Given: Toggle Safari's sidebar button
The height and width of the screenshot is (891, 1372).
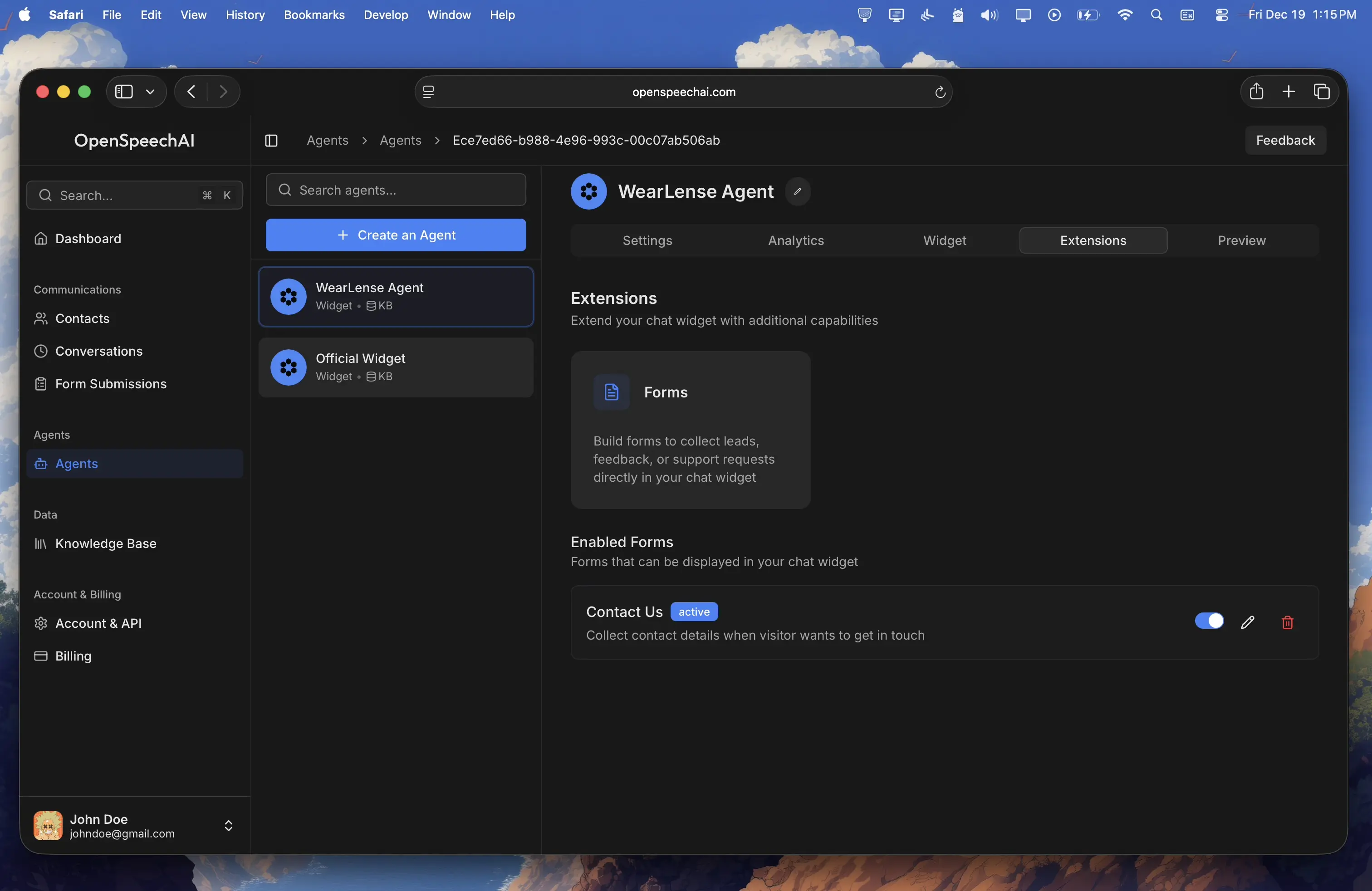Looking at the screenshot, I should tap(124, 92).
